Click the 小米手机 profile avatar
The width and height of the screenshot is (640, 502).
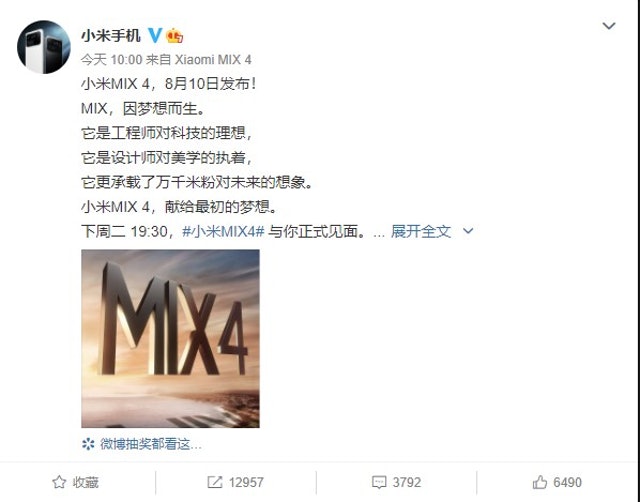tap(44, 47)
